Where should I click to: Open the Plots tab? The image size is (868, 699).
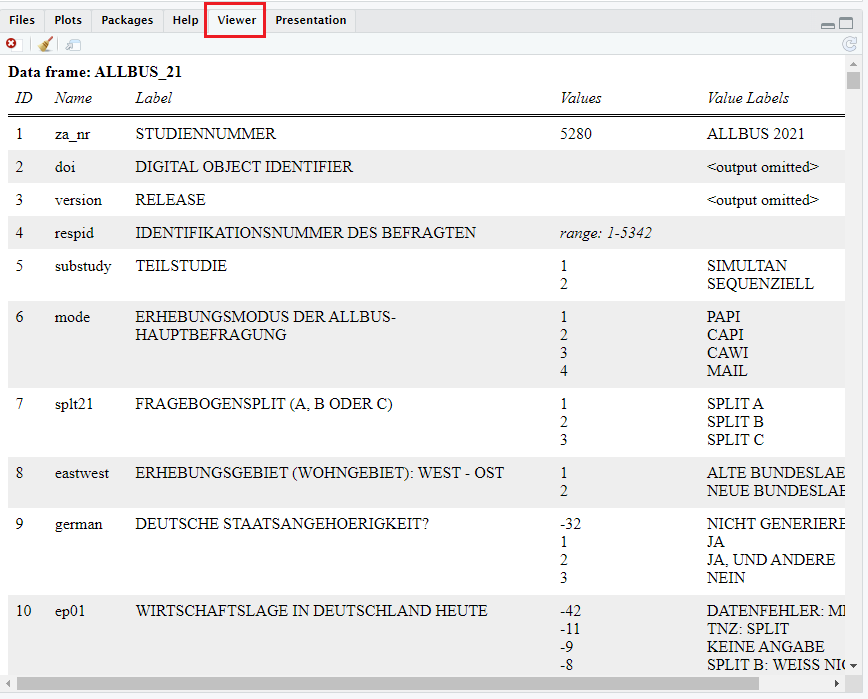68,20
